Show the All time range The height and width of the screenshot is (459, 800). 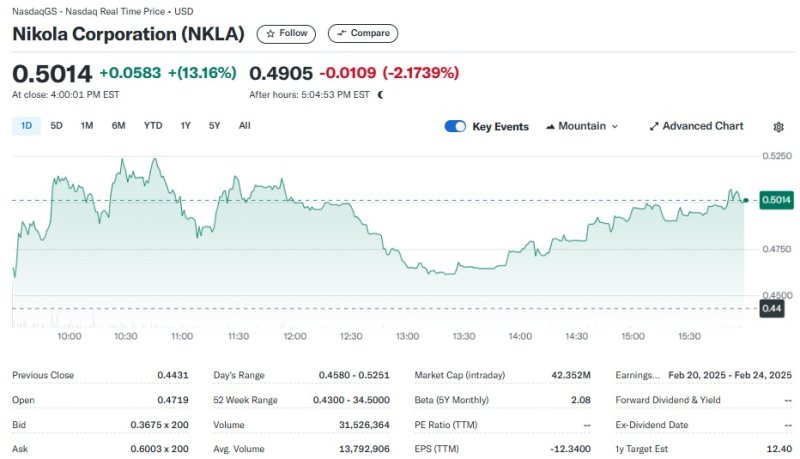pyautogui.click(x=245, y=126)
